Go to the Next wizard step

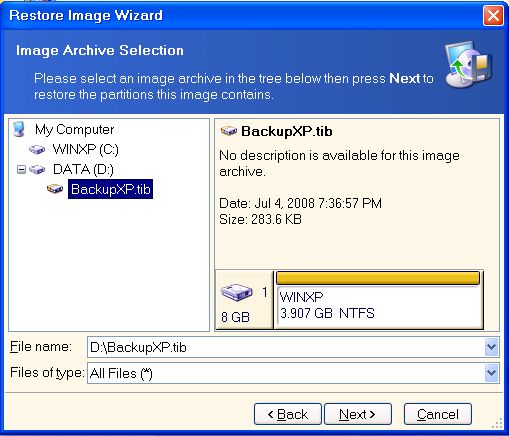coord(358,414)
